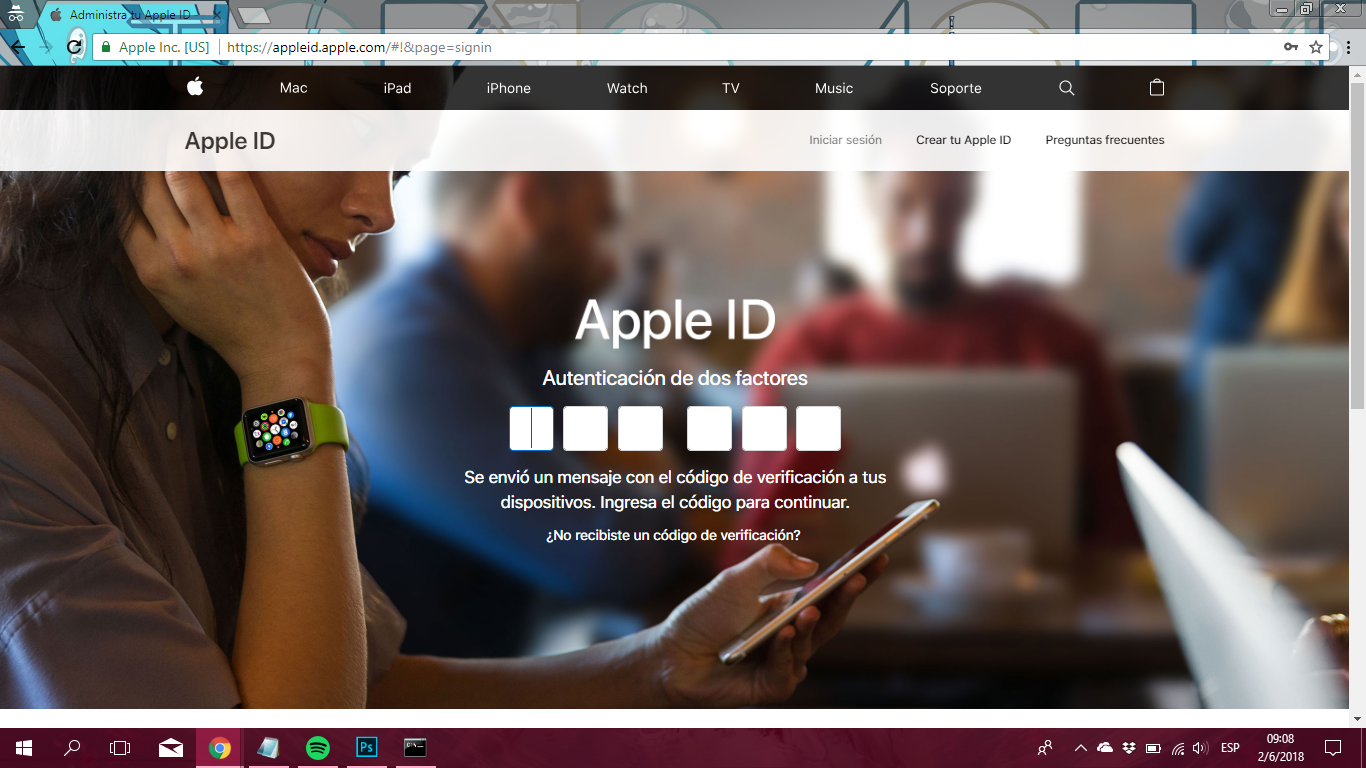Go back using the browser back arrow
Viewport: 1366px width, 768px height.
[18, 47]
